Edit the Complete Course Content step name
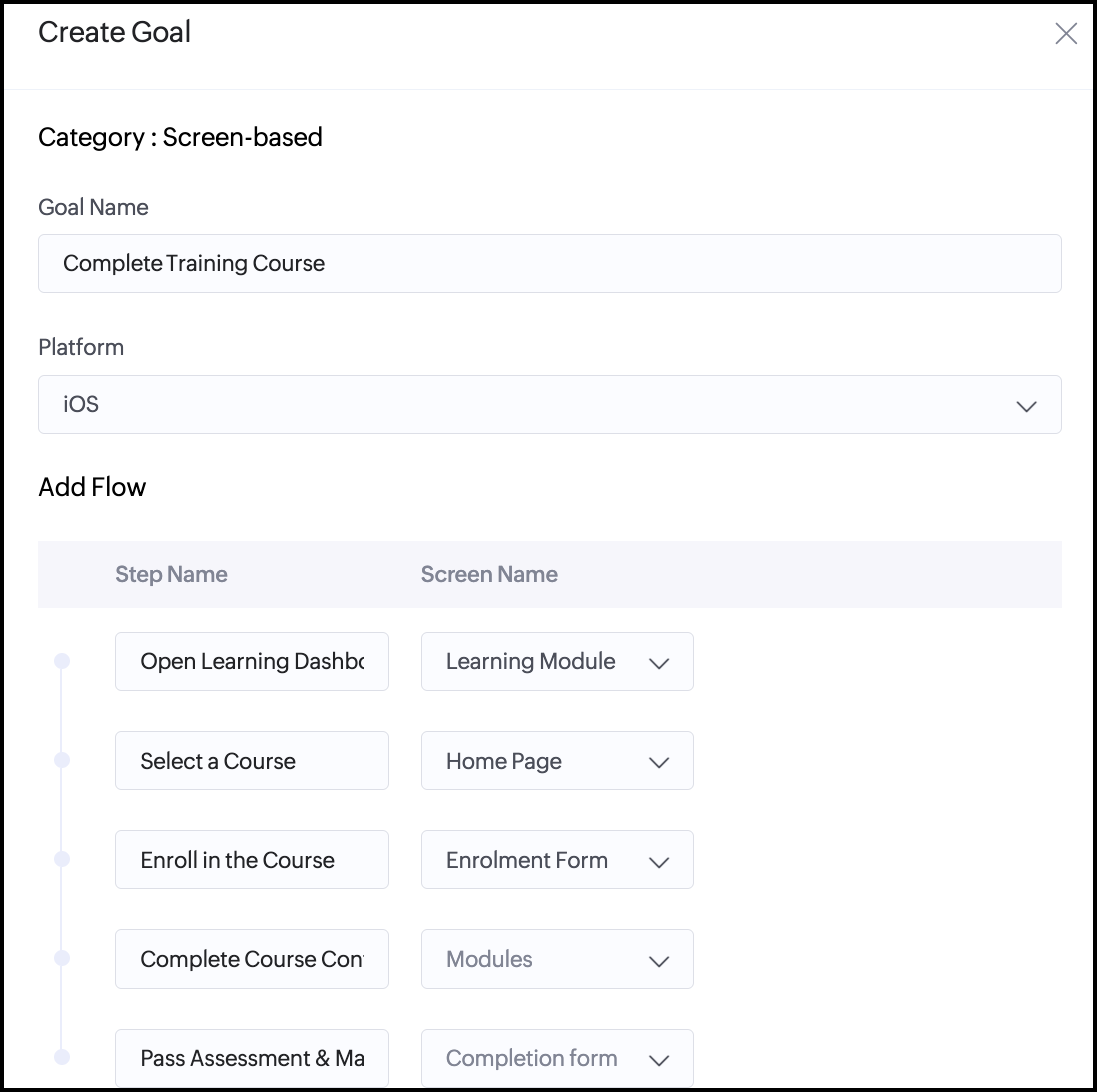 click(x=251, y=959)
